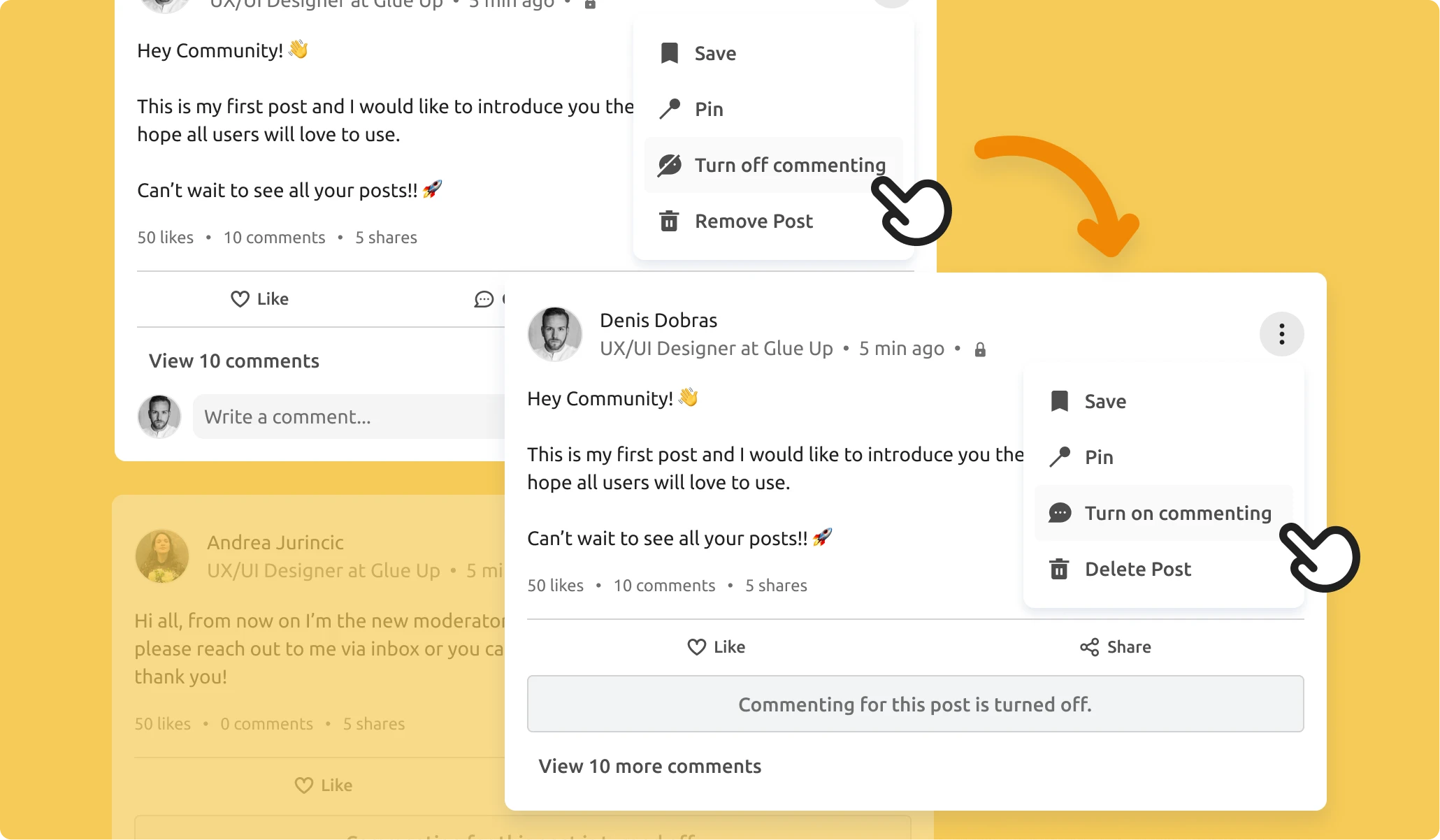This screenshot has width=1440, height=840.
Task: Click View 10 more comments link
Action: click(650, 765)
